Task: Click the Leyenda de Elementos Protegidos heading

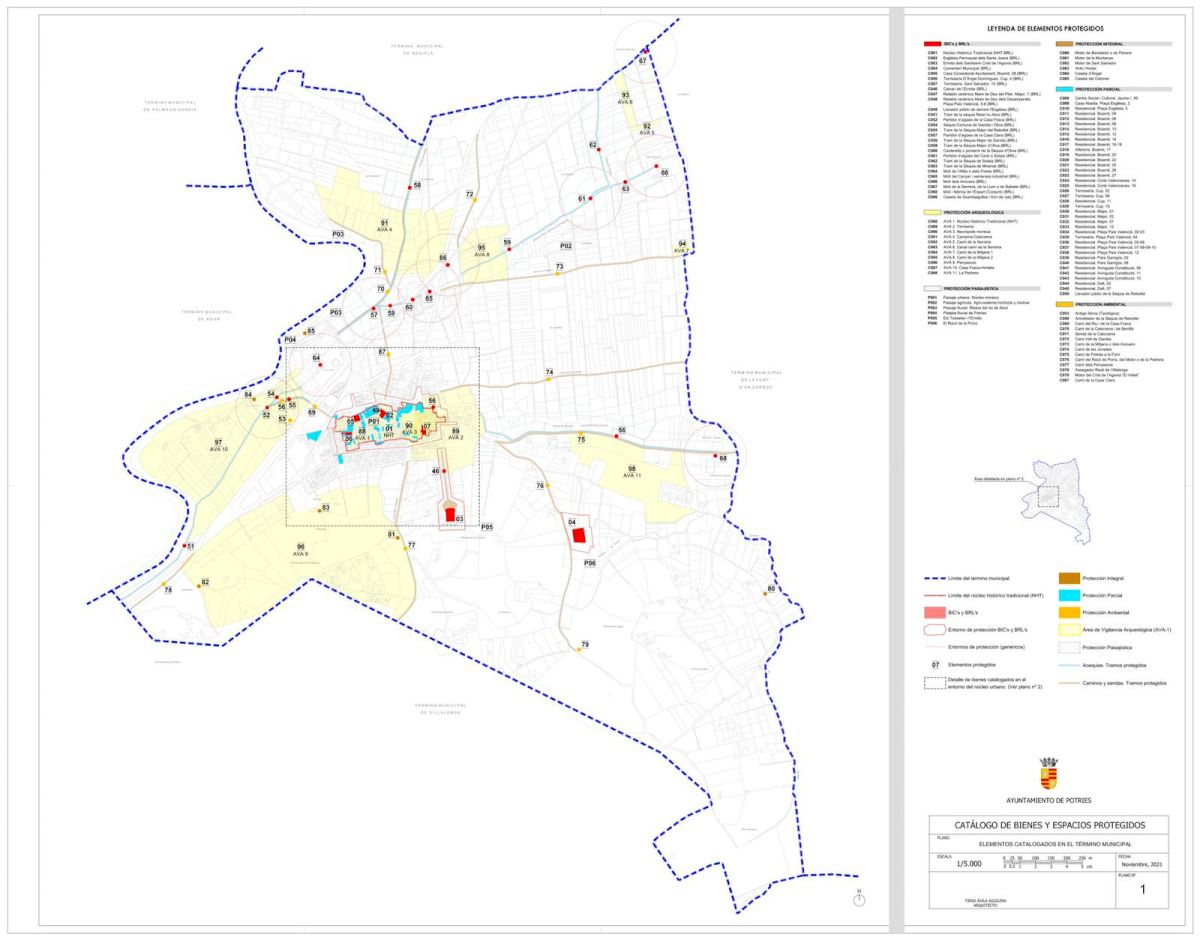Action: pyautogui.click(x=1043, y=30)
